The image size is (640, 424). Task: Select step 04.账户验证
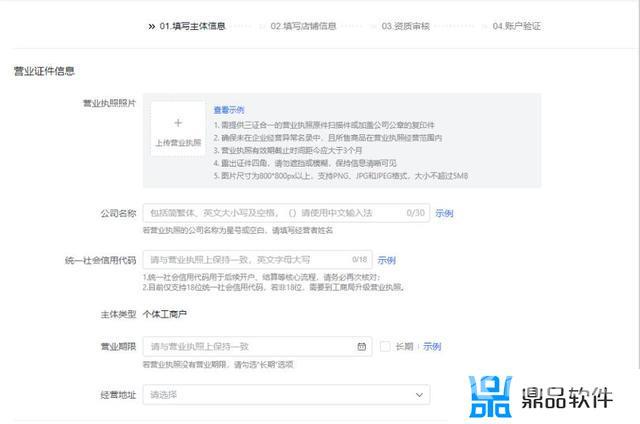point(516,26)
